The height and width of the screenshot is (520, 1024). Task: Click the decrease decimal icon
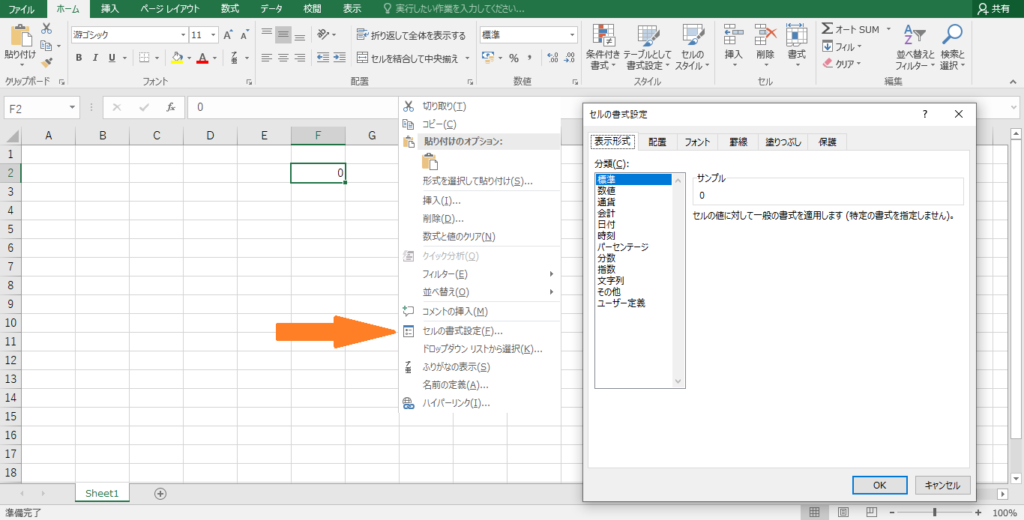tap(570, 58)
